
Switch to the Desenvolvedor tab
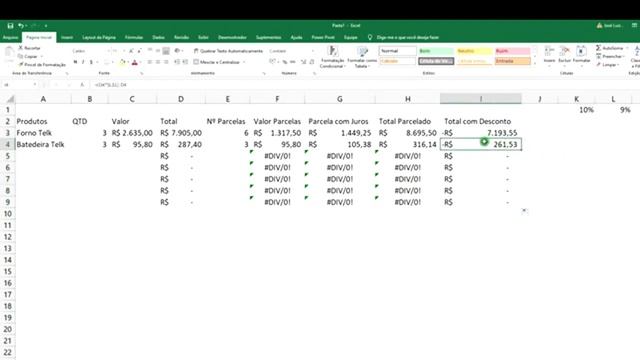[x=232, y=37]
